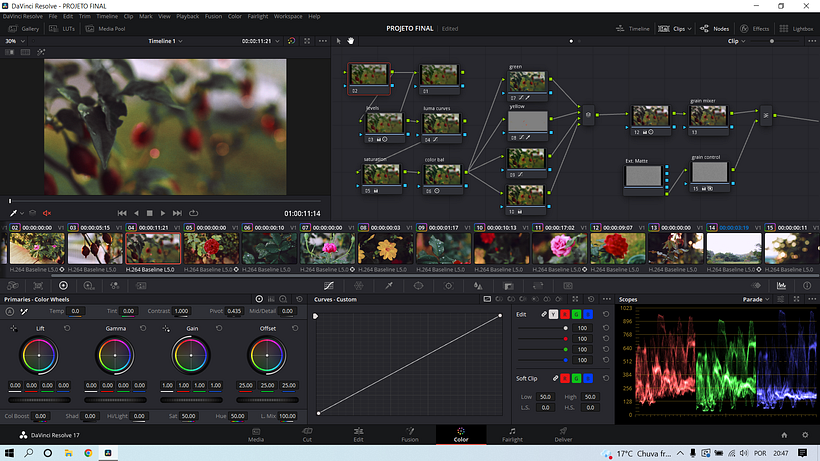Select clip 10 thumbnail in the strip

[x=501, y=248]
